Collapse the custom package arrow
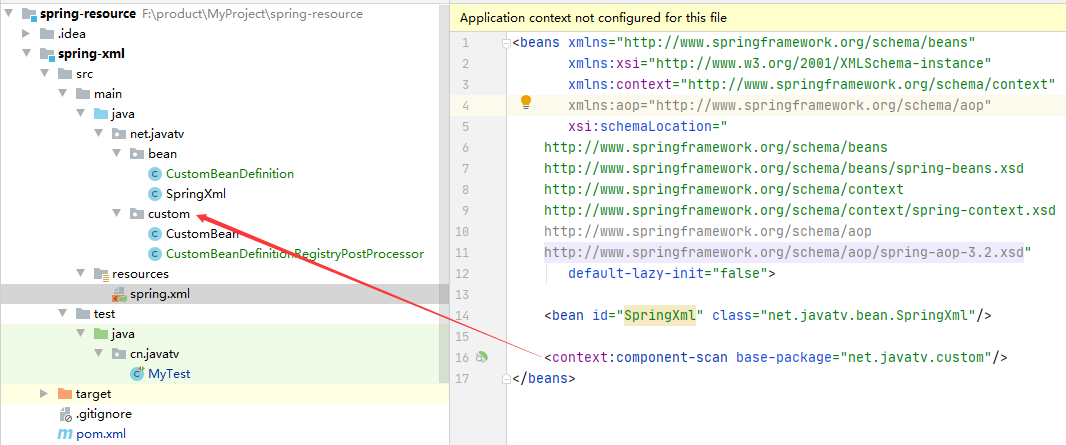Screen dimensions: 1066x445 tap(117, 214)
